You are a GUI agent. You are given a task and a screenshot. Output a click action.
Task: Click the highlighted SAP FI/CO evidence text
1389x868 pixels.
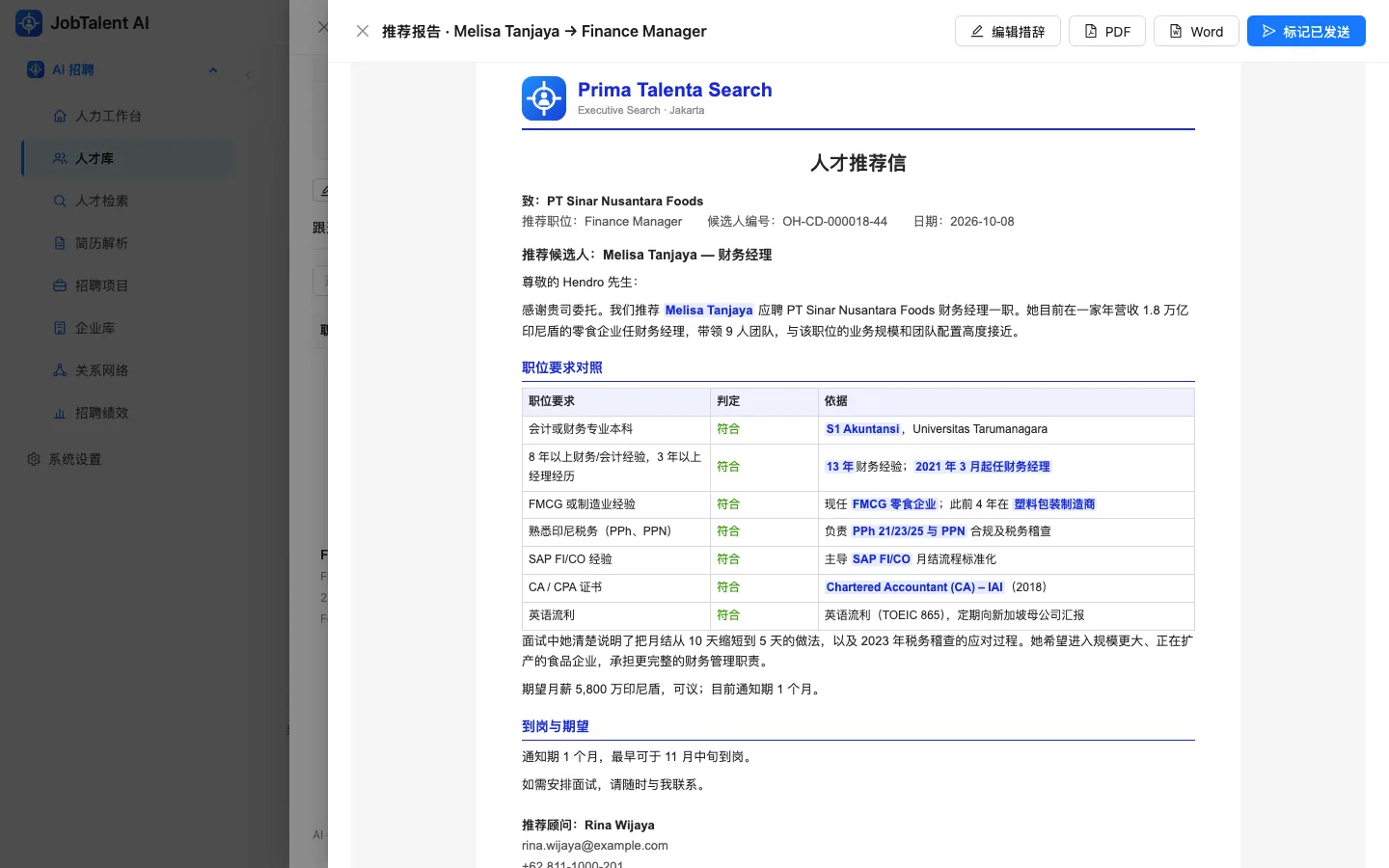(x=881, y=559)
